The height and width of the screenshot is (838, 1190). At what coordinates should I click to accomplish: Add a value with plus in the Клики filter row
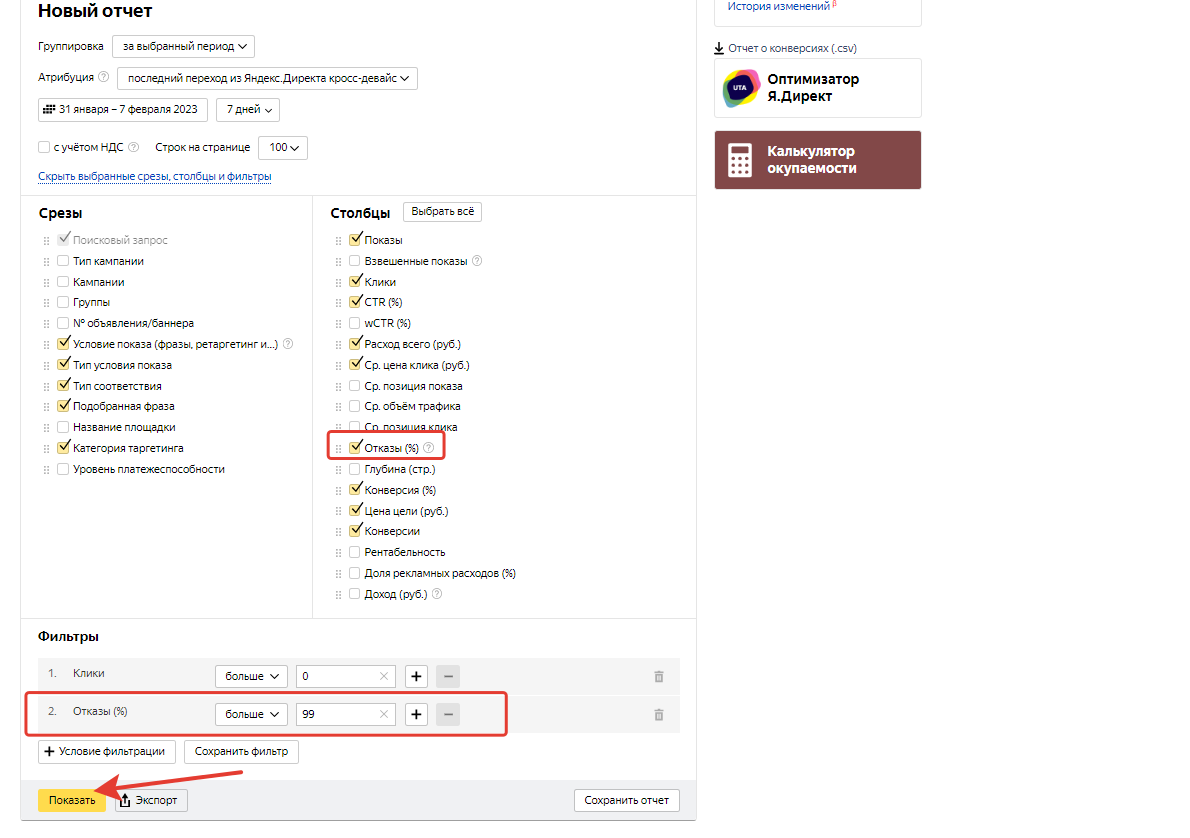(x=417, y=676)
